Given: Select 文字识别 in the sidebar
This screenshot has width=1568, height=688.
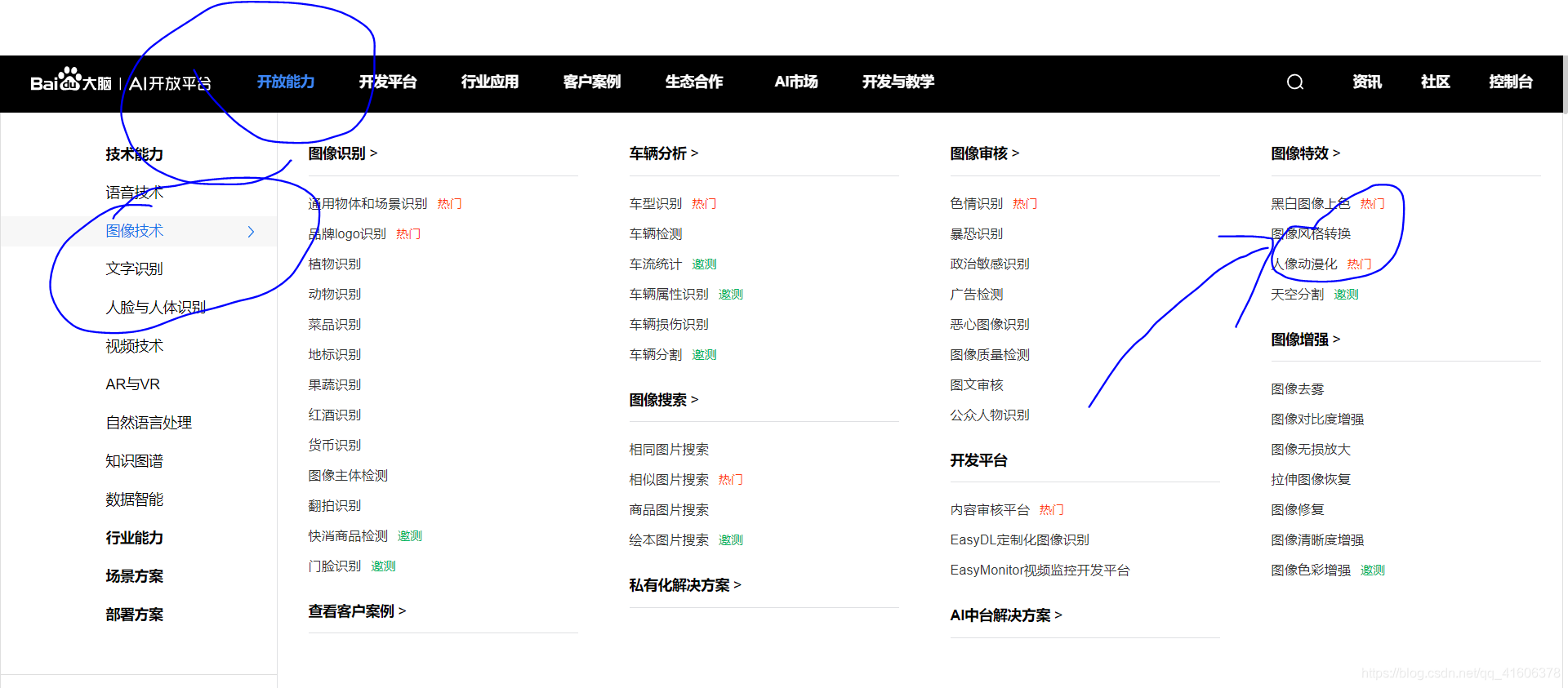Looking at the screenshot, I should click(135, 269).
